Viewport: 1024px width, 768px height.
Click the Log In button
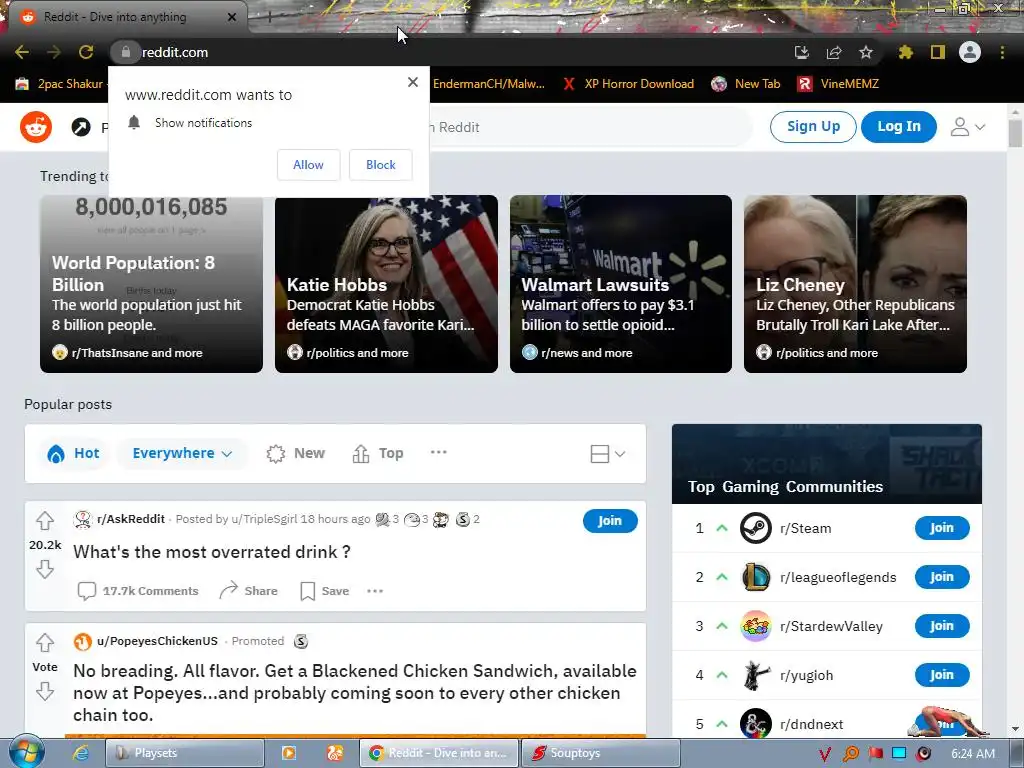pyautogui.click(x=899, y=127)
